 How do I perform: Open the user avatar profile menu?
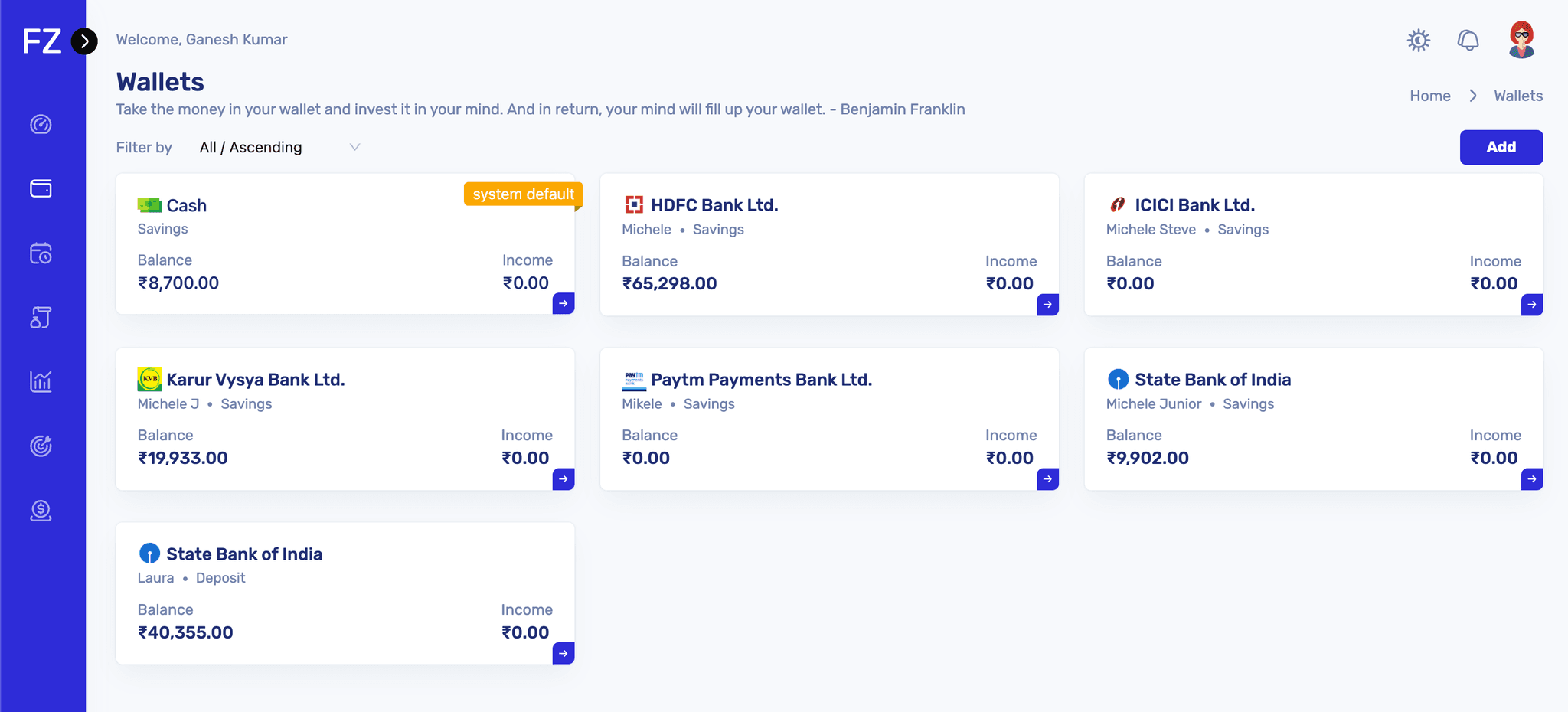click(1521, 40)
